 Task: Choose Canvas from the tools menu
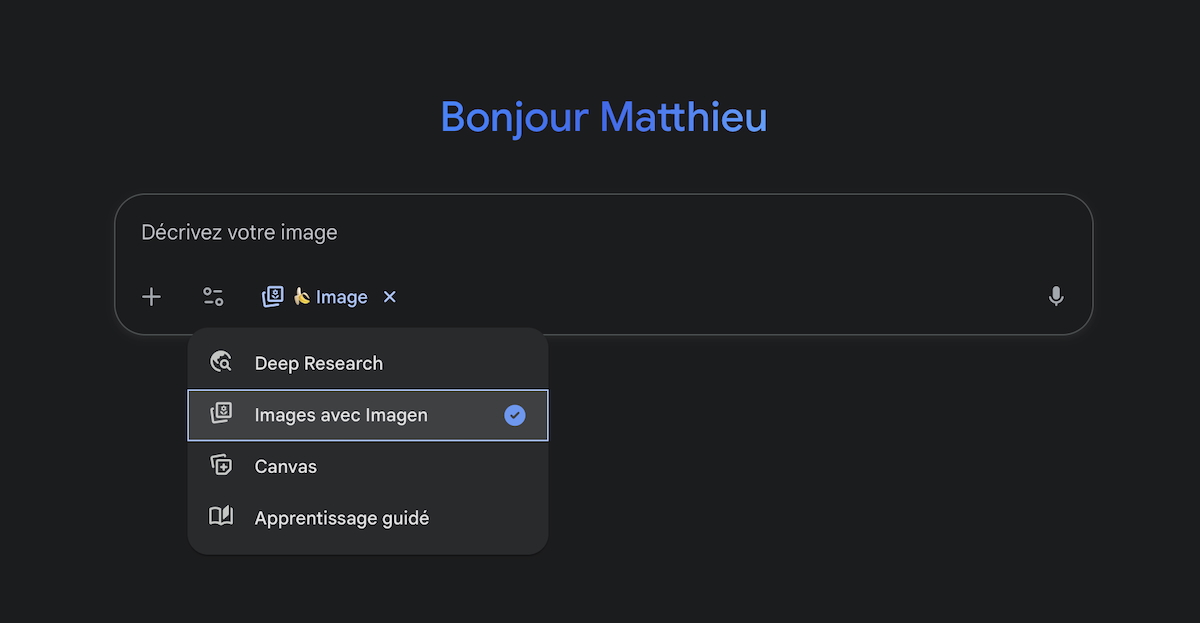tap(286, 467)
